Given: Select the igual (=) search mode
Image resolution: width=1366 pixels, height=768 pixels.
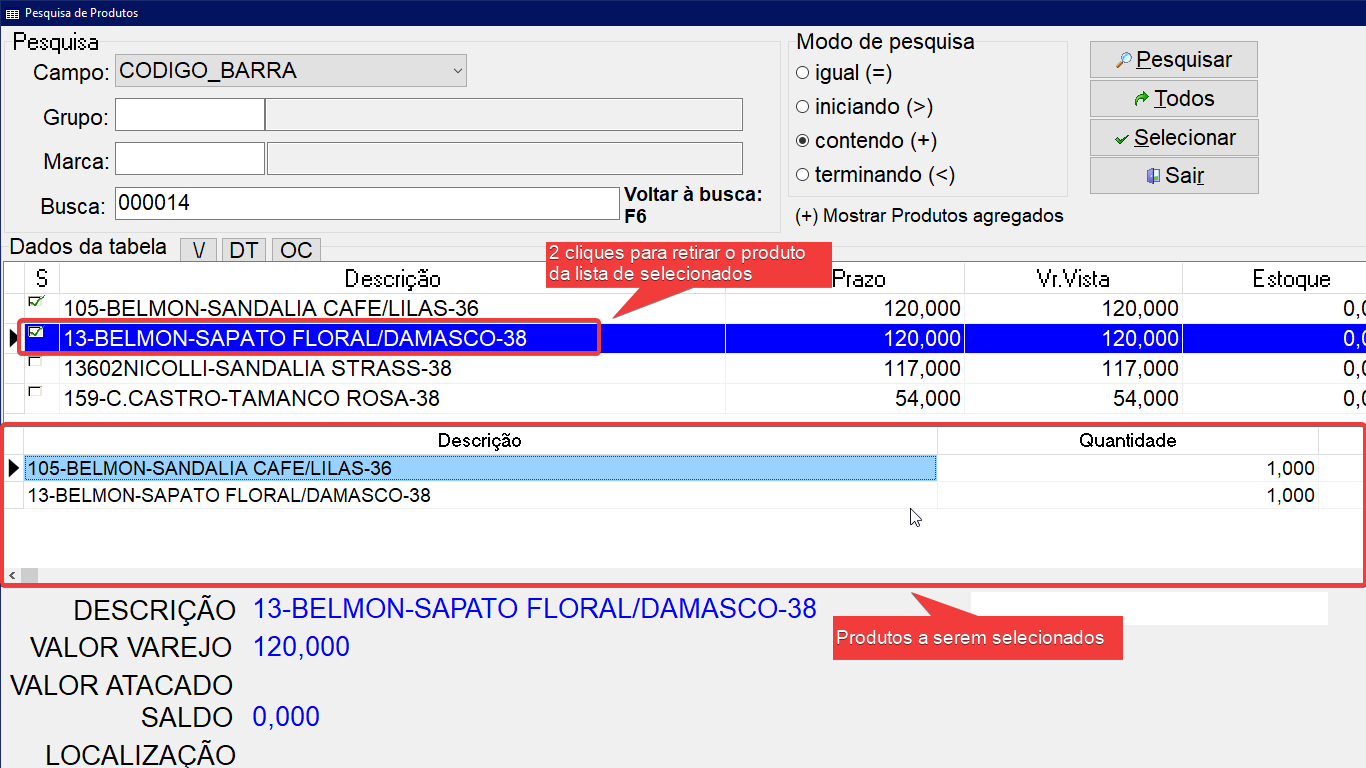Looking at the screenshot, I should (x=802, y=73).
